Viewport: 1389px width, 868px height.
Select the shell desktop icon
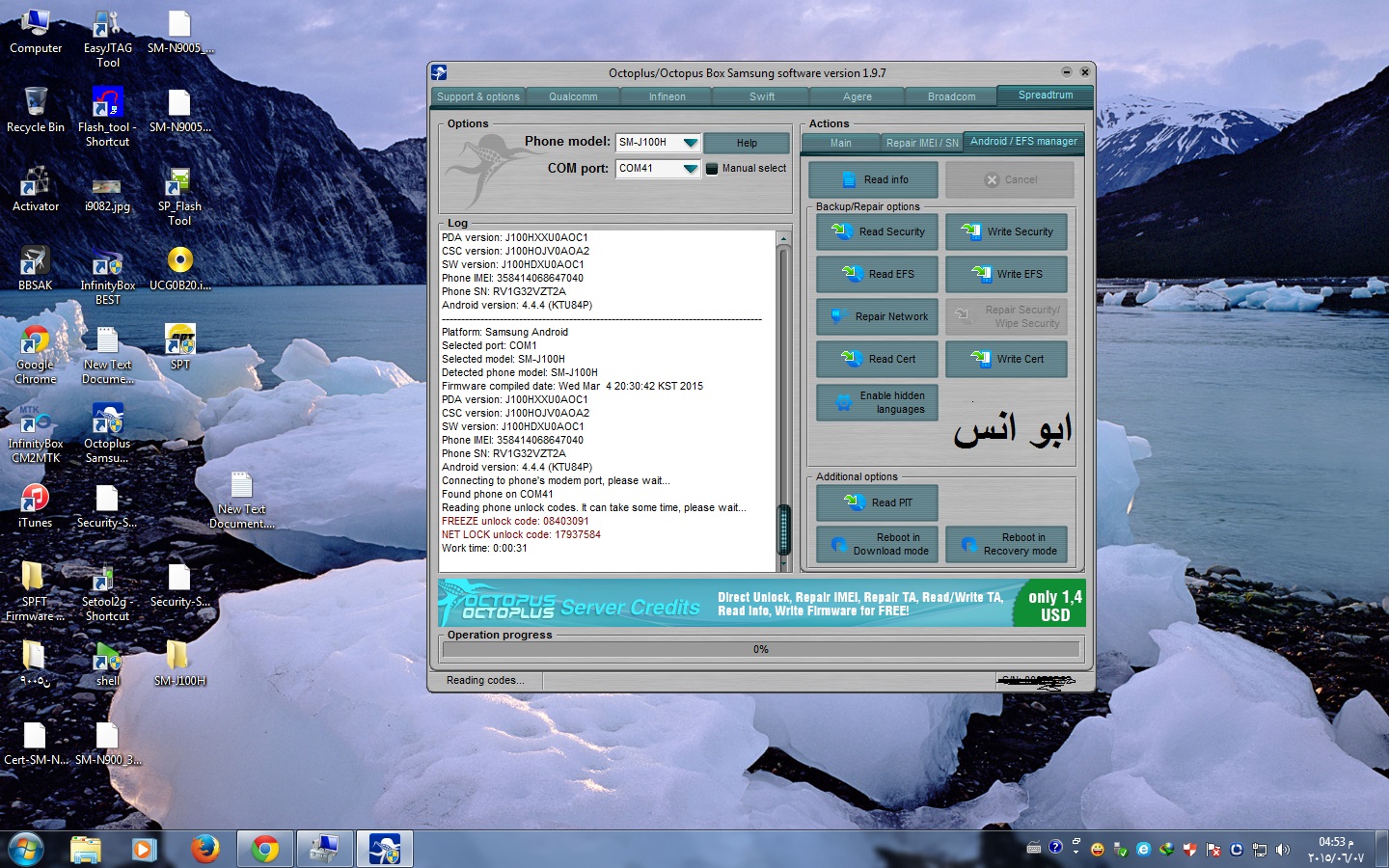pos(107,664)
